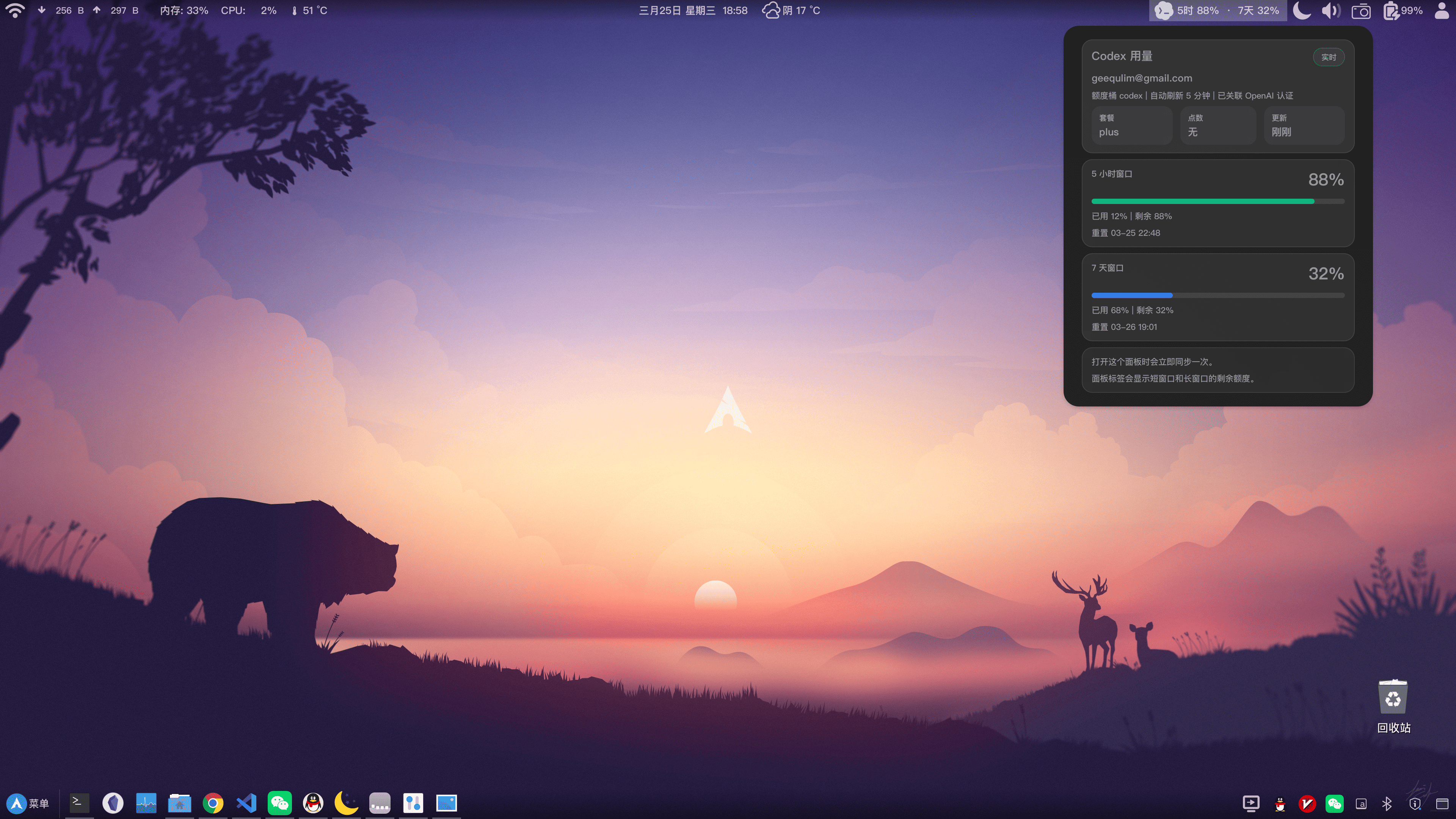This screenshot has width=1456, height=819.
Task: Open the weather applet showing 17 °C
Action: 791,11
